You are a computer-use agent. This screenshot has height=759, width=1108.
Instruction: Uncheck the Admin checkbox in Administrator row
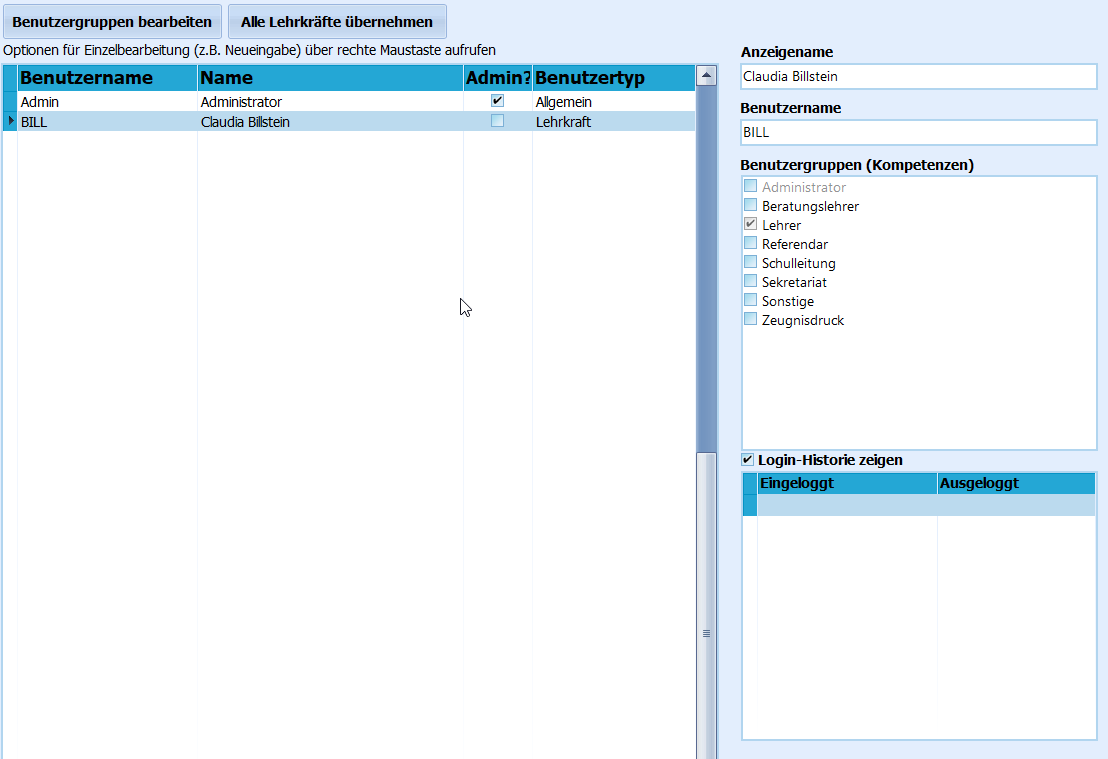click(x=497, y=101)
